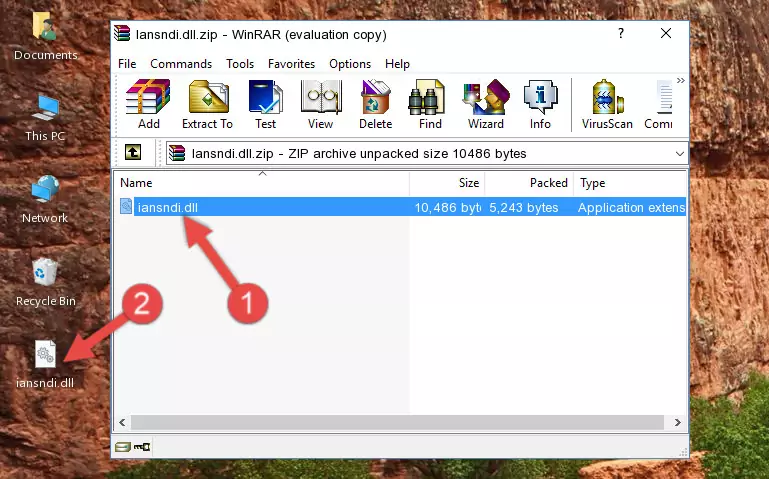Select iansndi.dll file on desktop
Screen dimensions: 769x479
point(45,365)
